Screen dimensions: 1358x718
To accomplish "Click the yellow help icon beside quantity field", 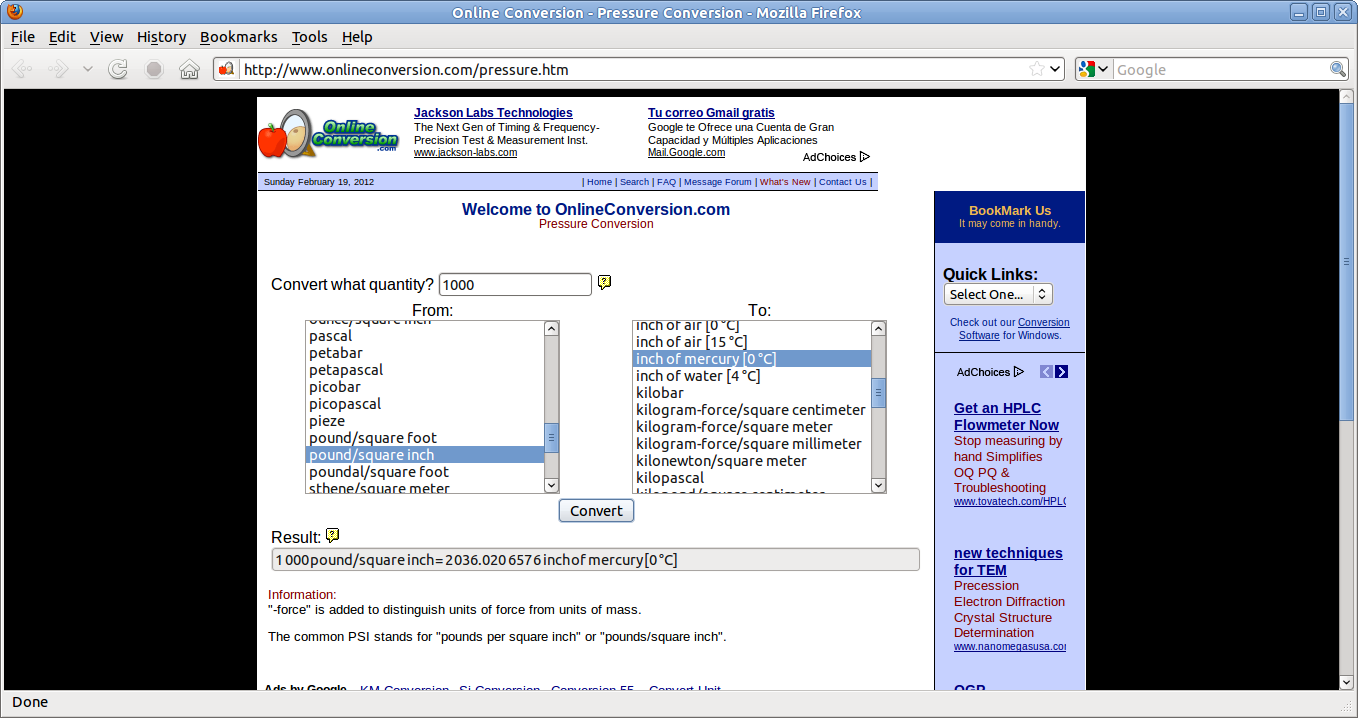I will pyautogui.click(x=605, y=283).
